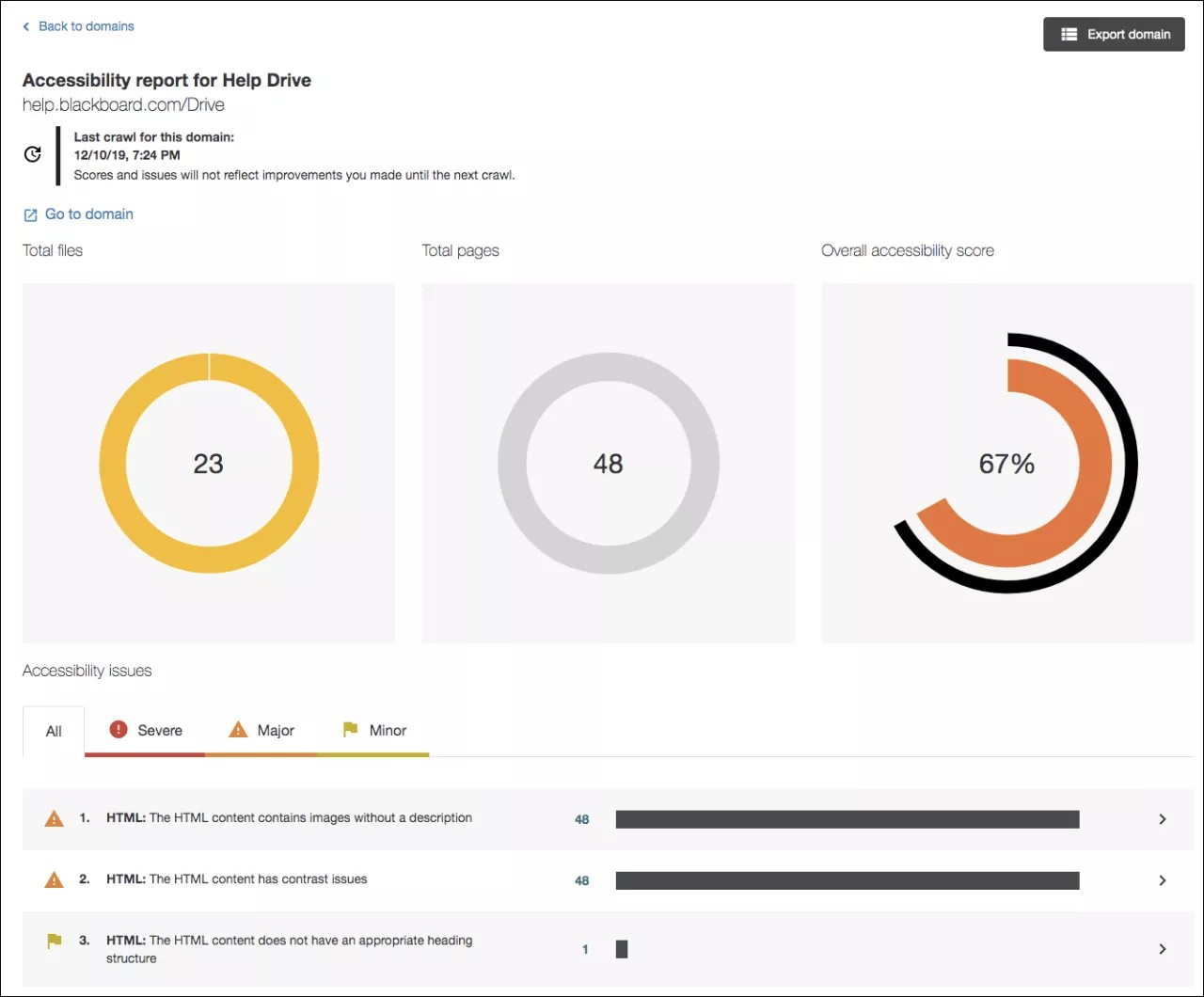Open the Severe issues tab

click(158, 731)
